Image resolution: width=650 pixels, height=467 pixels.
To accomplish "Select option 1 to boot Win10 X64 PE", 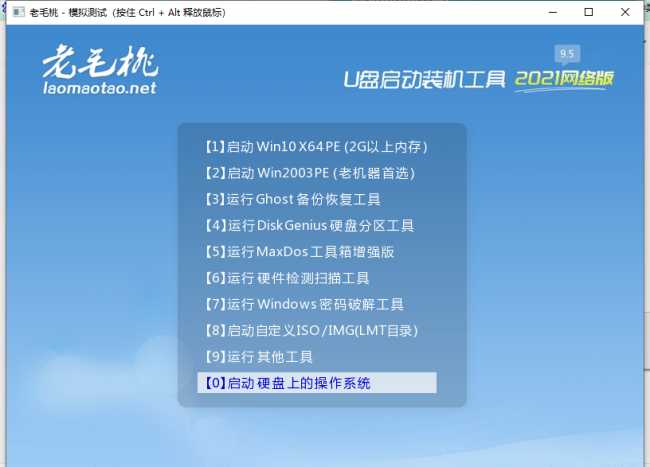I will [316, 147].
